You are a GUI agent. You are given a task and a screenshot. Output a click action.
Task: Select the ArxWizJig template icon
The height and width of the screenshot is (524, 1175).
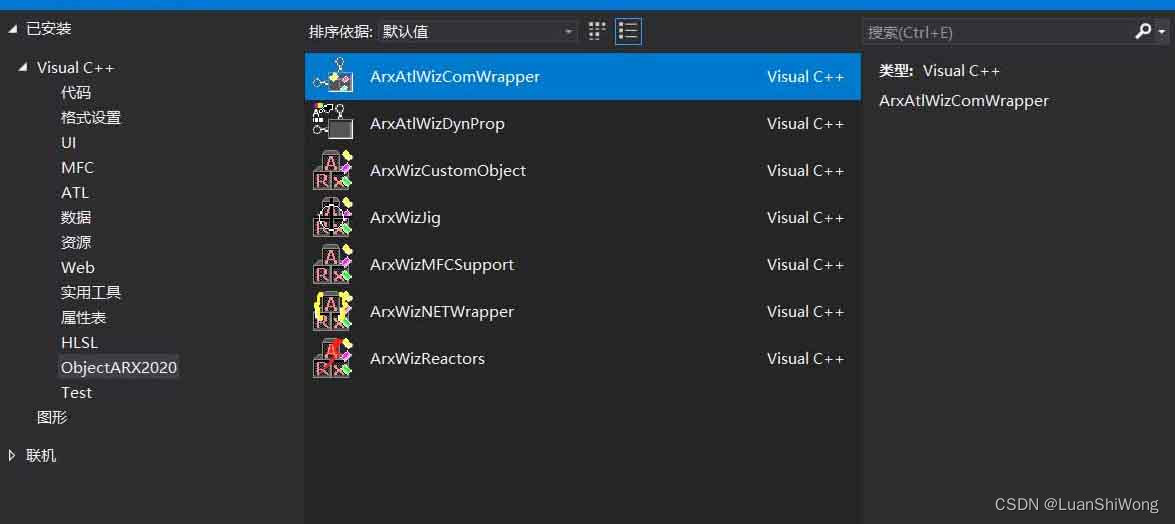pos(333,217)
